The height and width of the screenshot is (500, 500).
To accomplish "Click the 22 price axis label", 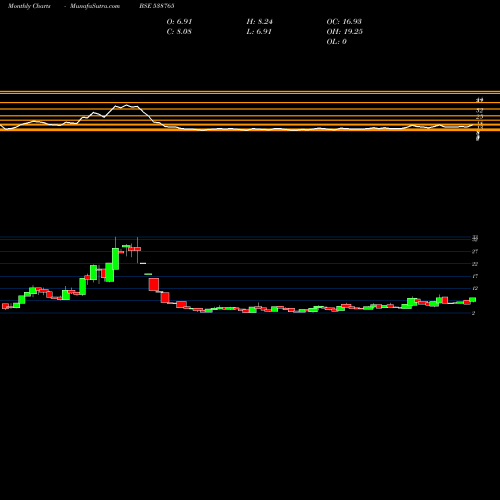I will pyautogui.click(x=475, y=264).
